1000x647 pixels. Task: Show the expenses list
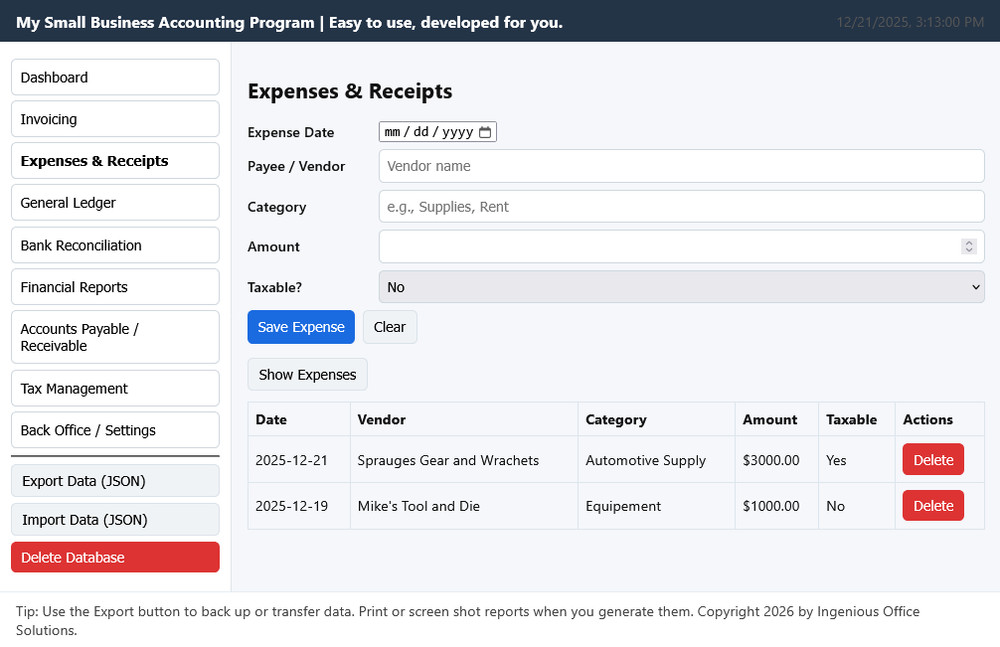(307, 374)
